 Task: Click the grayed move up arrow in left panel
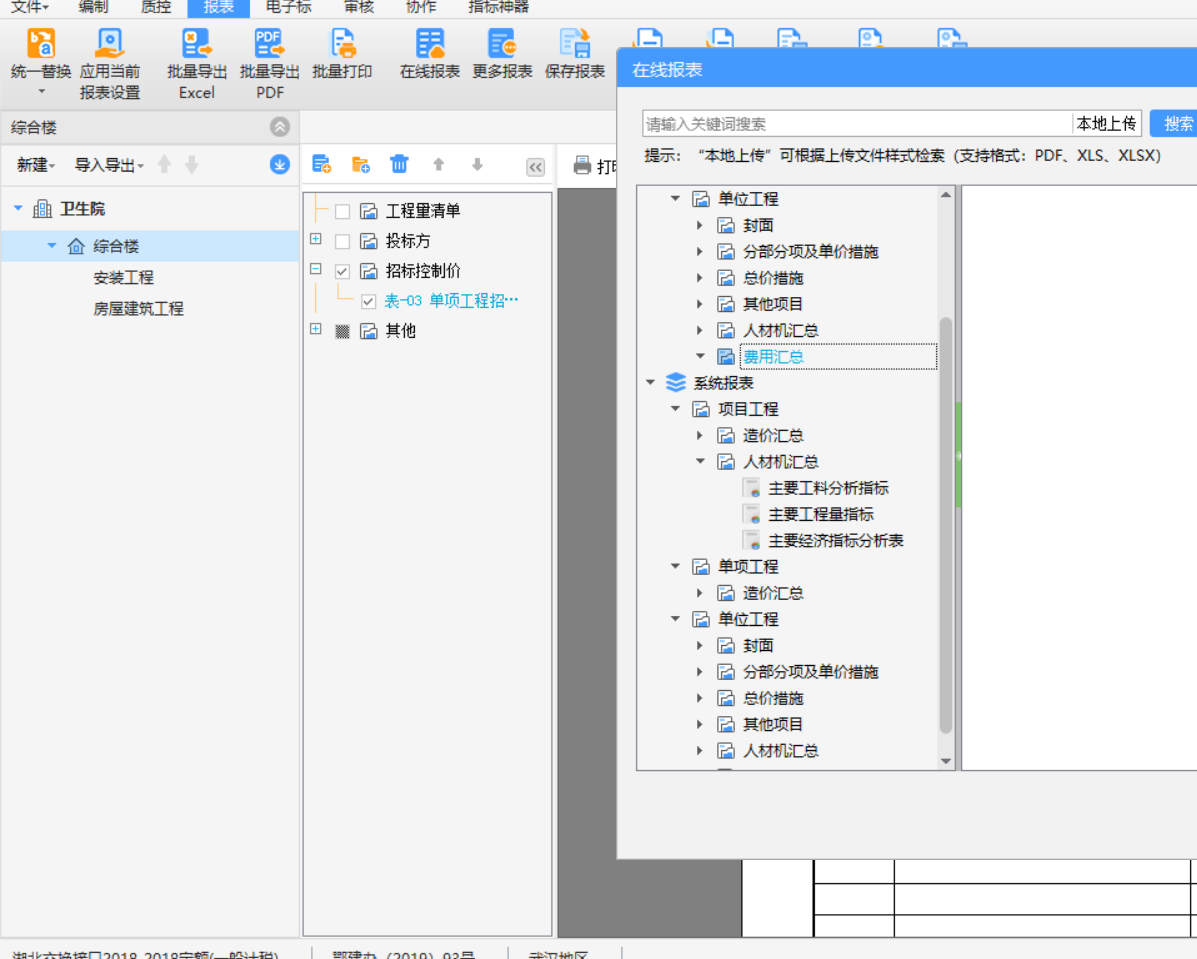tap(164, 164)
